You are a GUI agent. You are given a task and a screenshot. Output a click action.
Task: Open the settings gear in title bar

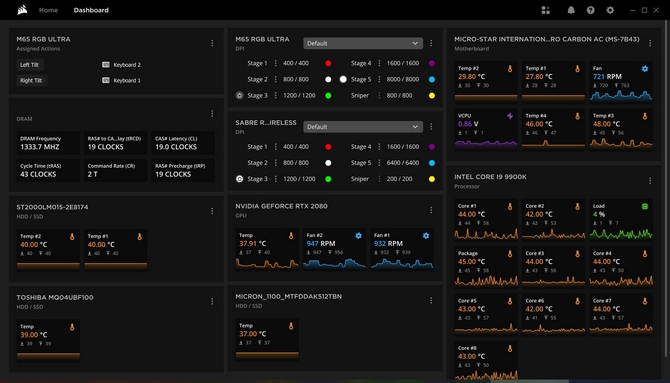tap(610, 10)
